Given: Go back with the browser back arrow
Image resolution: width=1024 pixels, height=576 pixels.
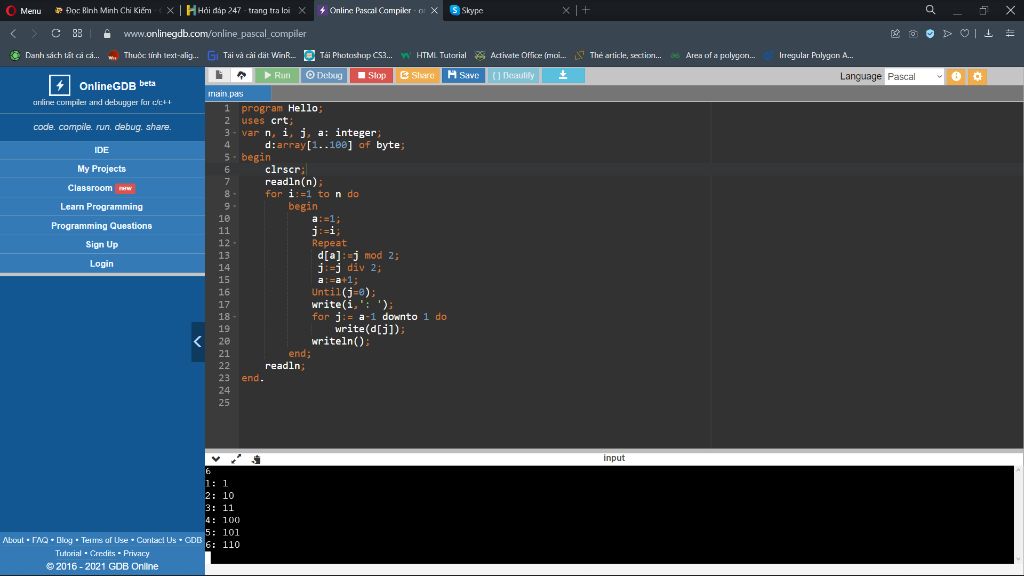Looking at the screenshot, I should click(x=13, y=33).
